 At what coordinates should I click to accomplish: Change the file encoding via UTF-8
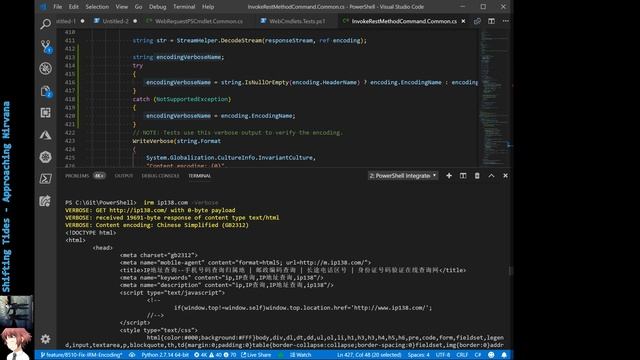point(443,355)
